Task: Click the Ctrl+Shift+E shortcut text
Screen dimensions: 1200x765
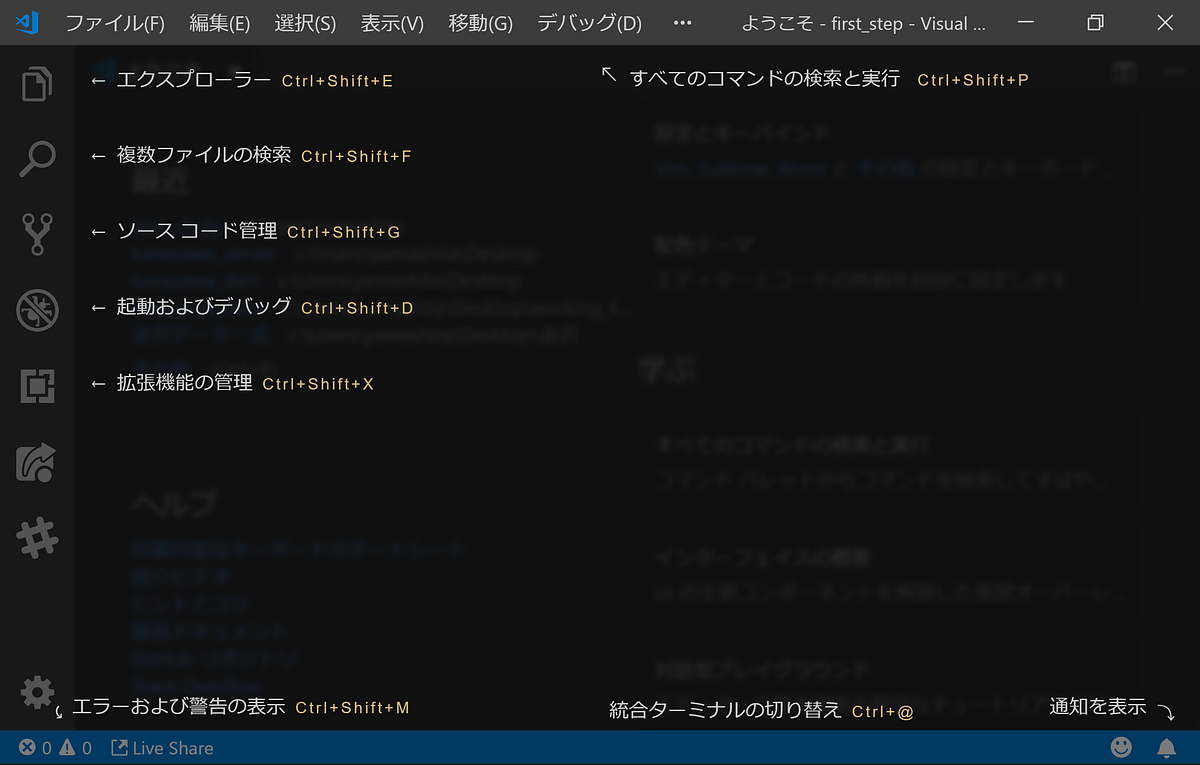Action: (x=337, y=81)
